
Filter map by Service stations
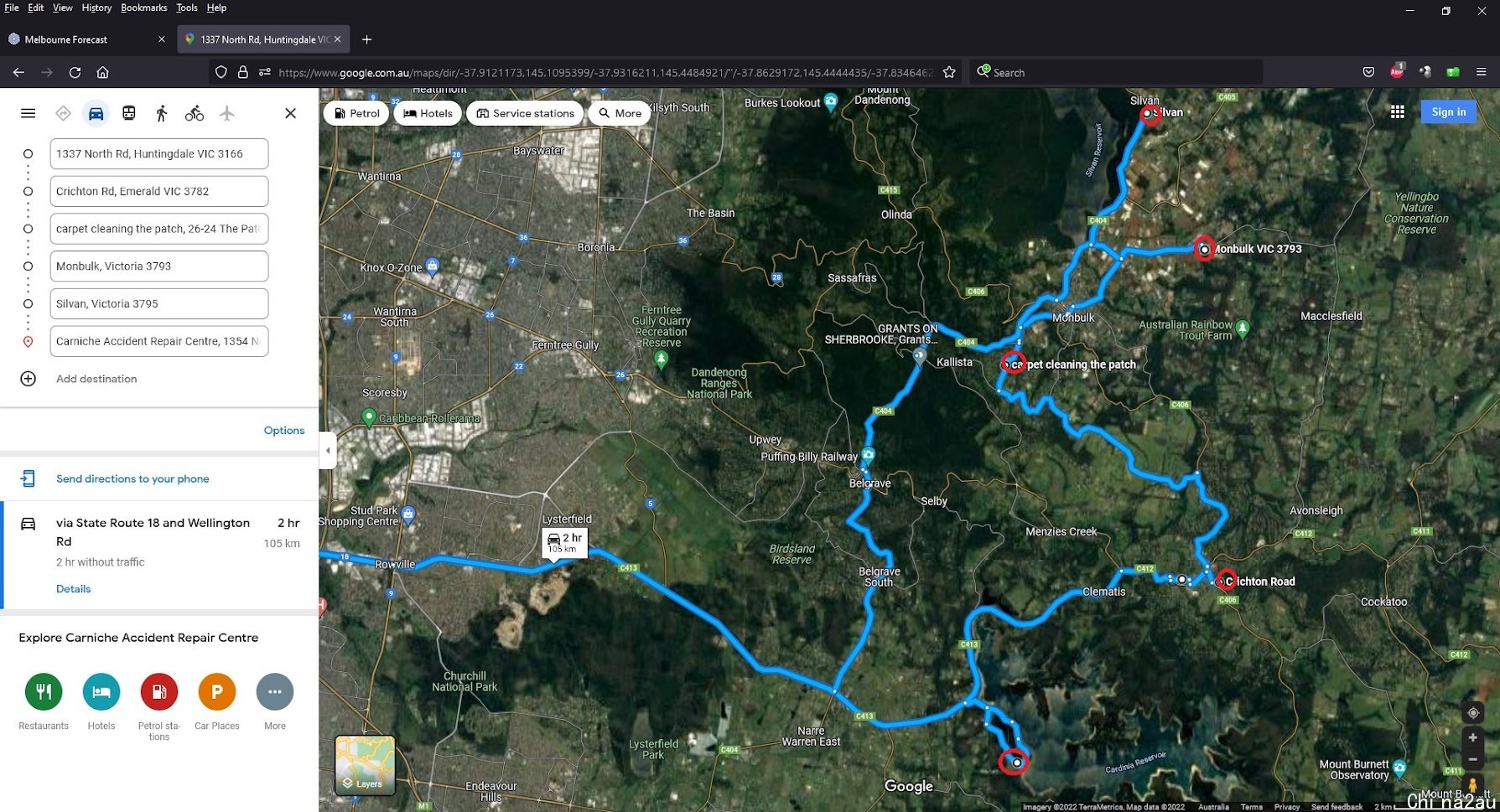[525, 113]
